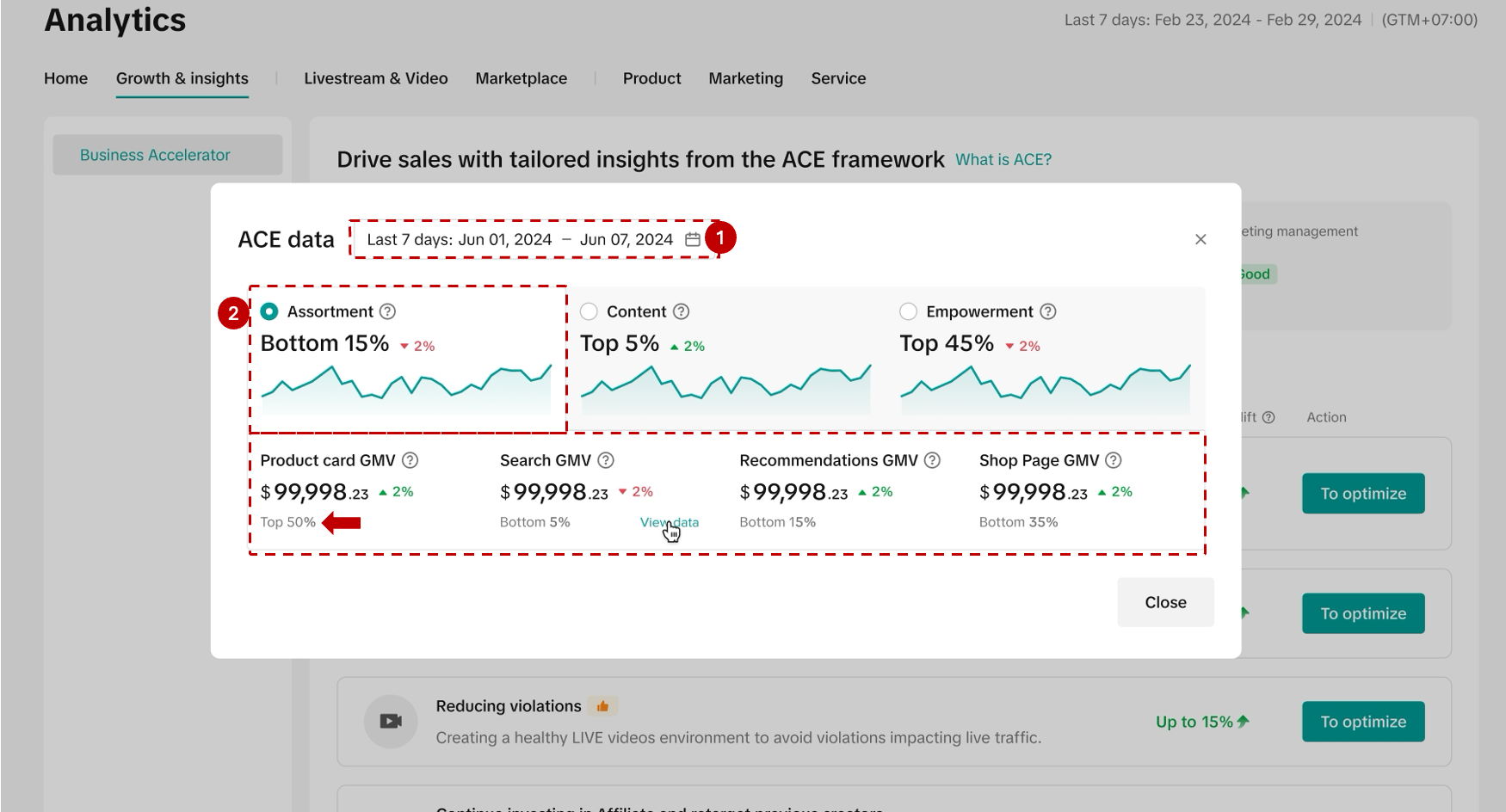Click help icon beside Empowerment label
1506x812 pixels.
(1048, 311)
